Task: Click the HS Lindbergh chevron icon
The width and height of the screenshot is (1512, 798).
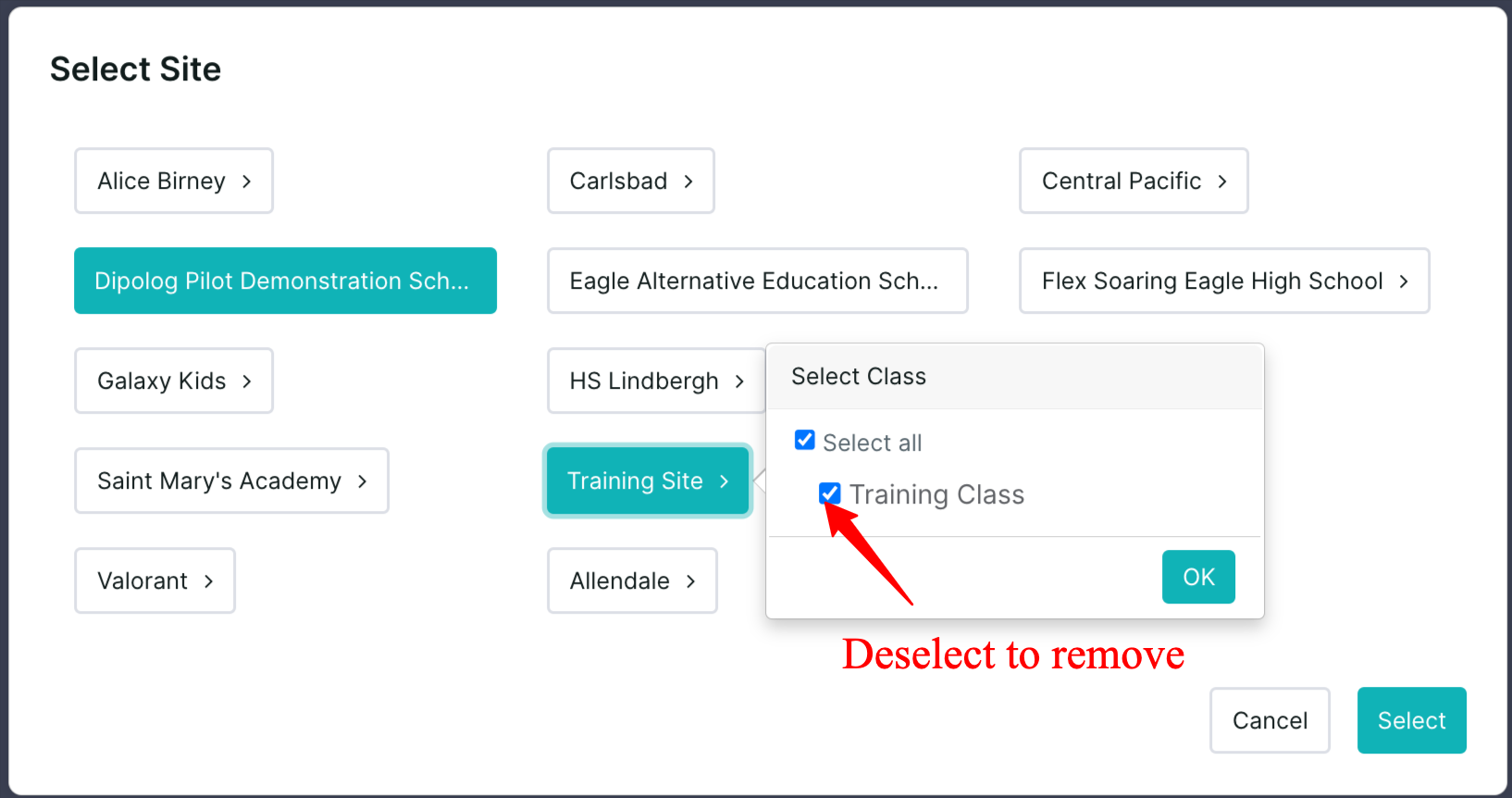Action: coord(739,381)
